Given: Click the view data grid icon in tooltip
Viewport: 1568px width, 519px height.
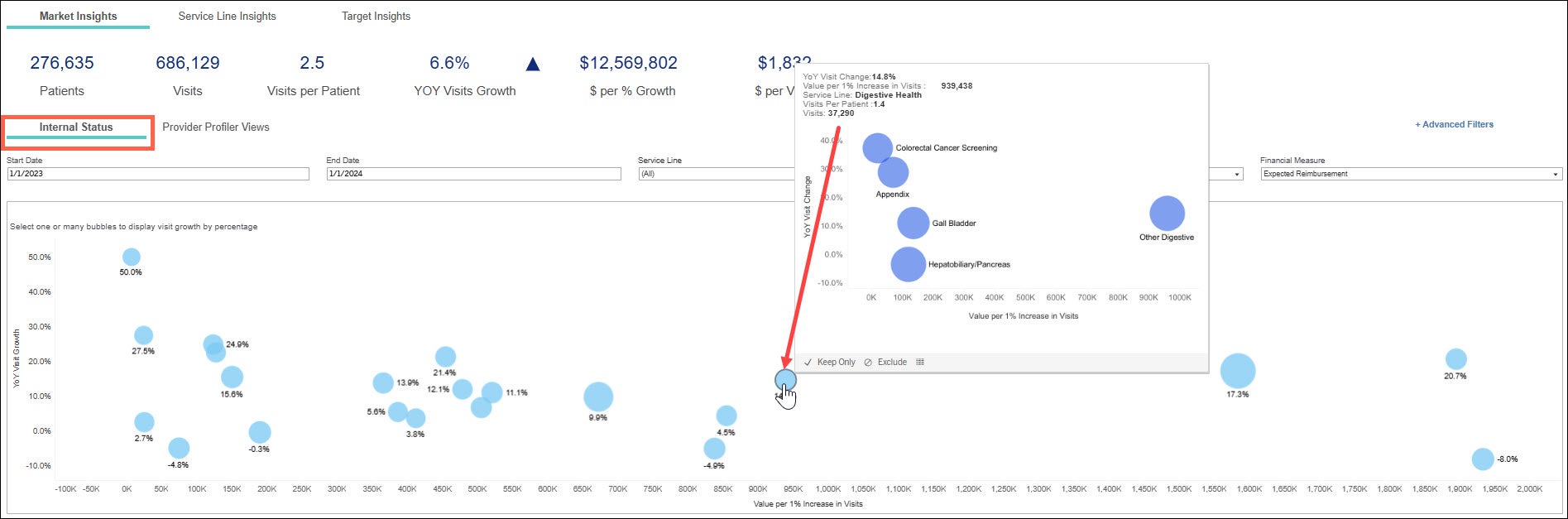Looking at the screenshot, I should coord(920,362).
